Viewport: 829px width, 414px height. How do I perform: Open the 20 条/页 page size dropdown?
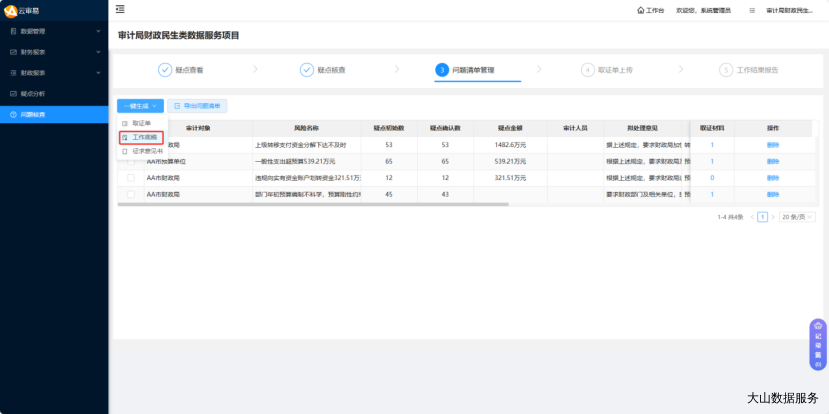797,216
